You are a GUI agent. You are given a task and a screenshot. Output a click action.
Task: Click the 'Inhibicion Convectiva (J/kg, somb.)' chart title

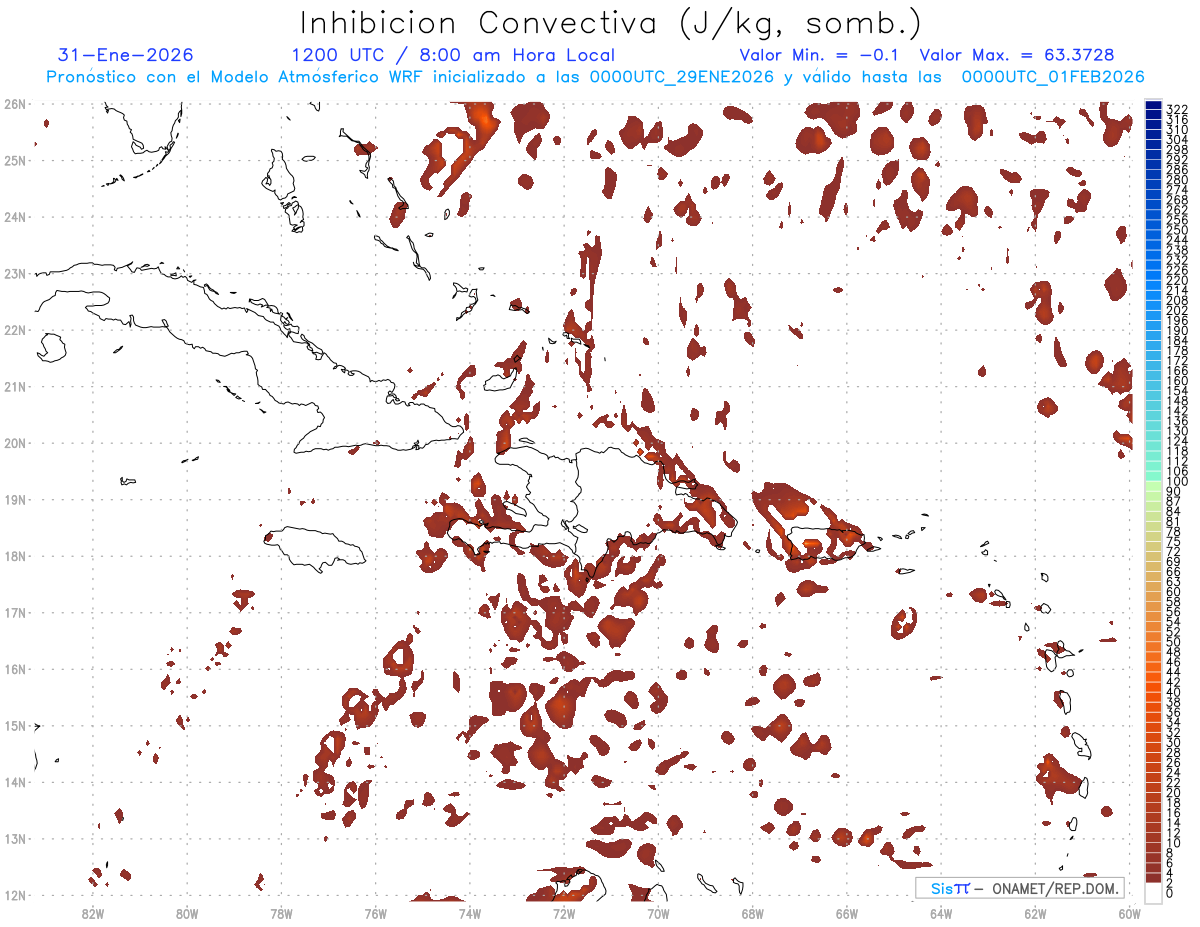click(x=611, y=23)
